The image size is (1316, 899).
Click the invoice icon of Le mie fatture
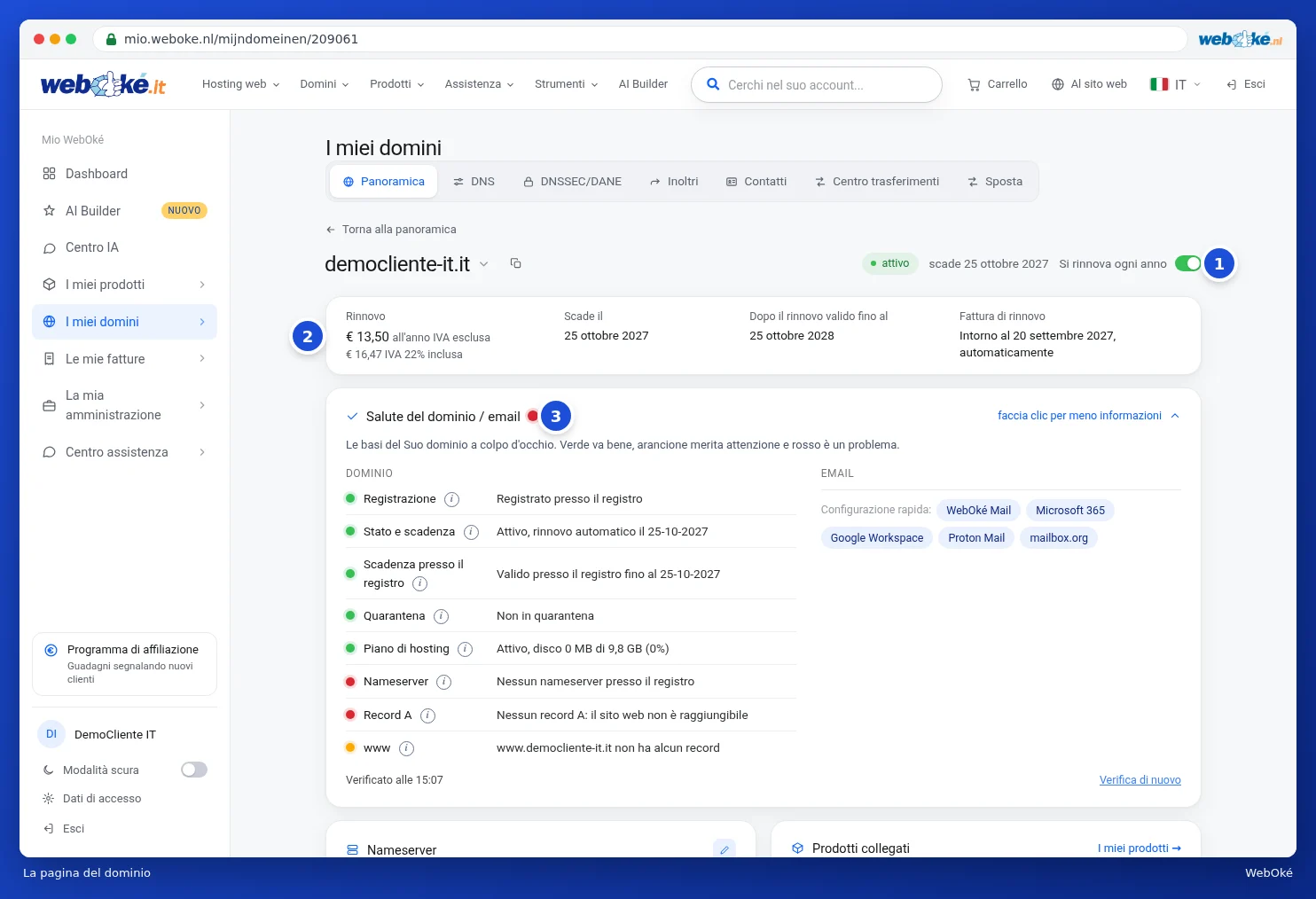[x=50, y=359]
